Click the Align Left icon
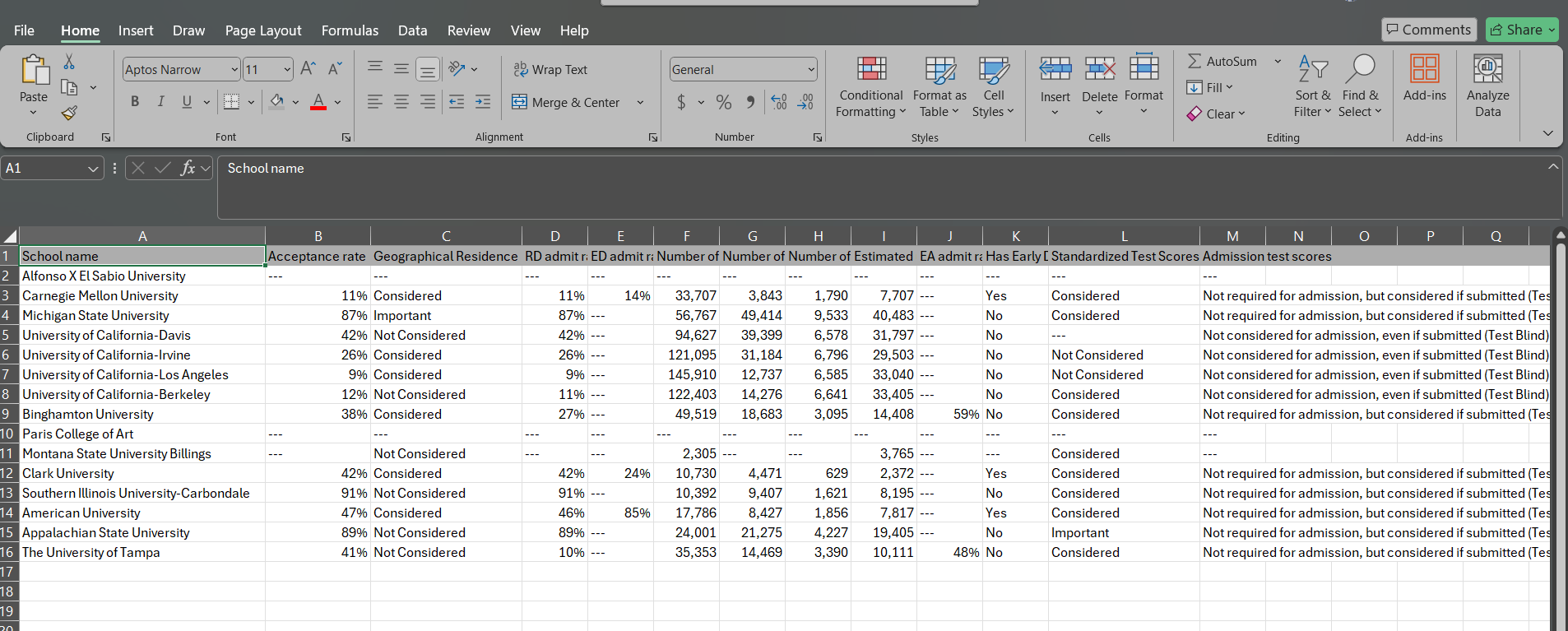The height and width of the screenshot is (631, 1568). click(375, 102)
